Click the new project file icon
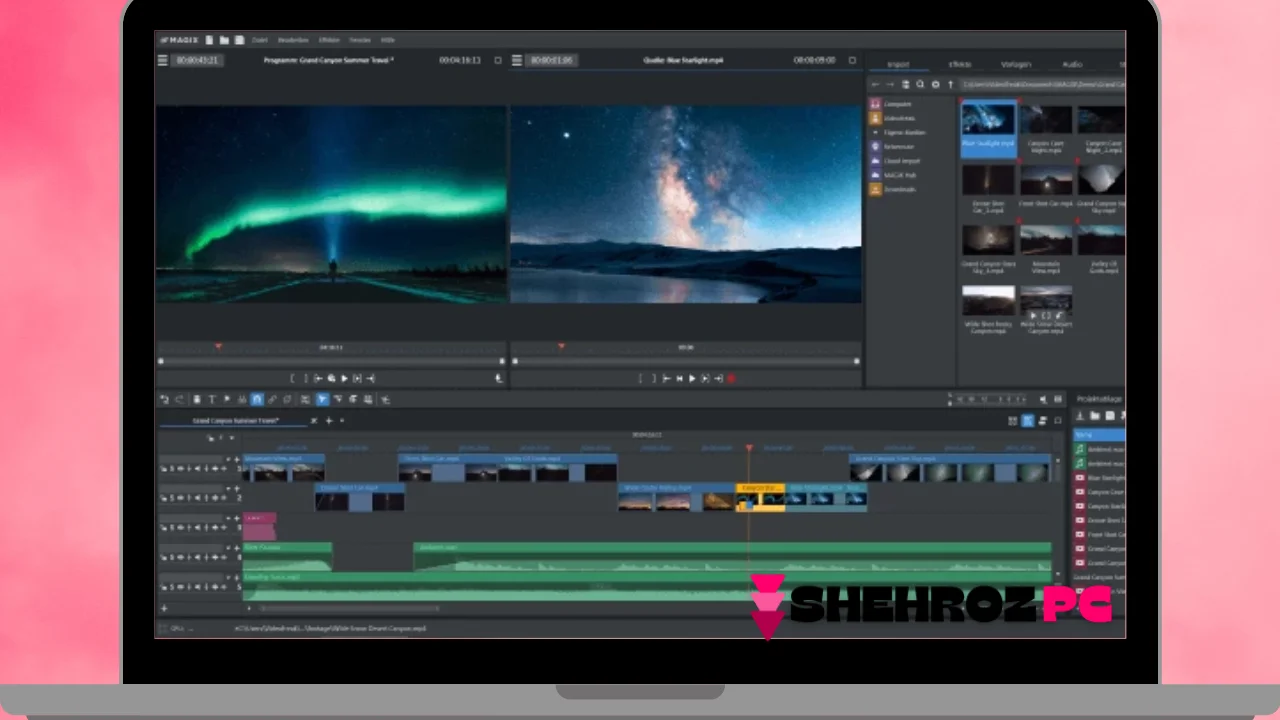The image size is (1280, 720). pos(210,40)
